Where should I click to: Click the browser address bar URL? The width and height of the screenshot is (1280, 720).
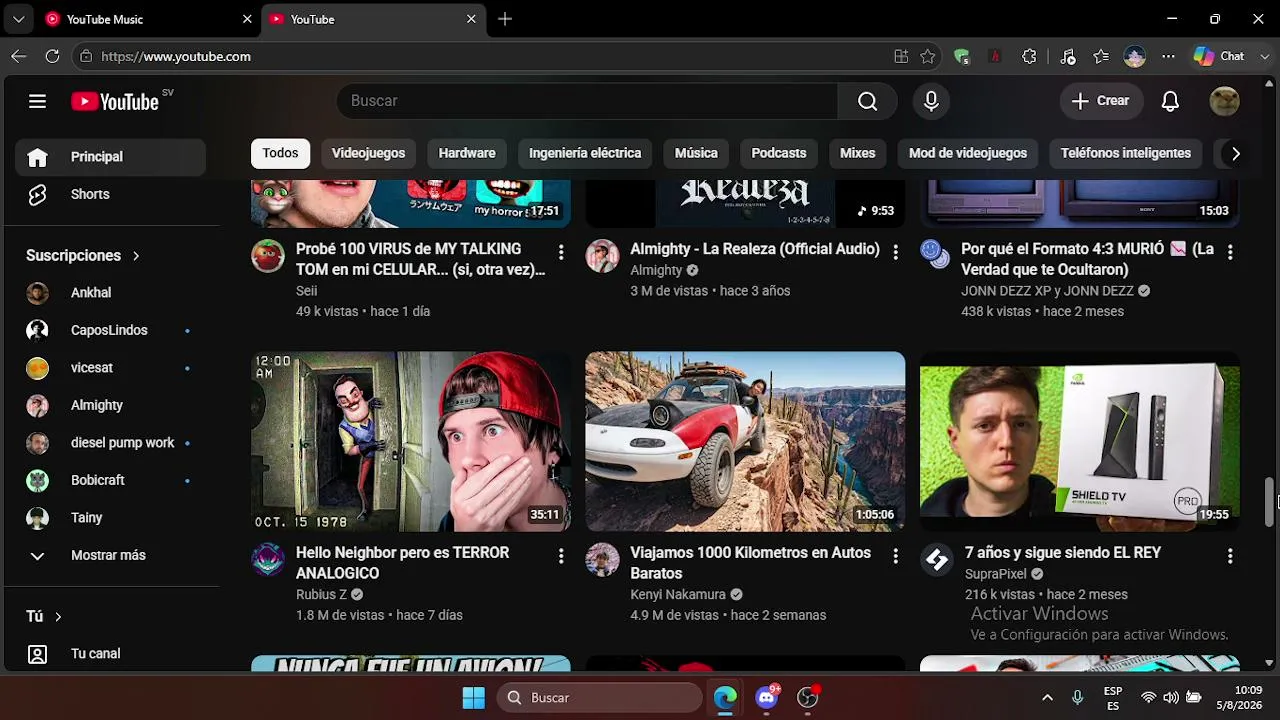176,57
